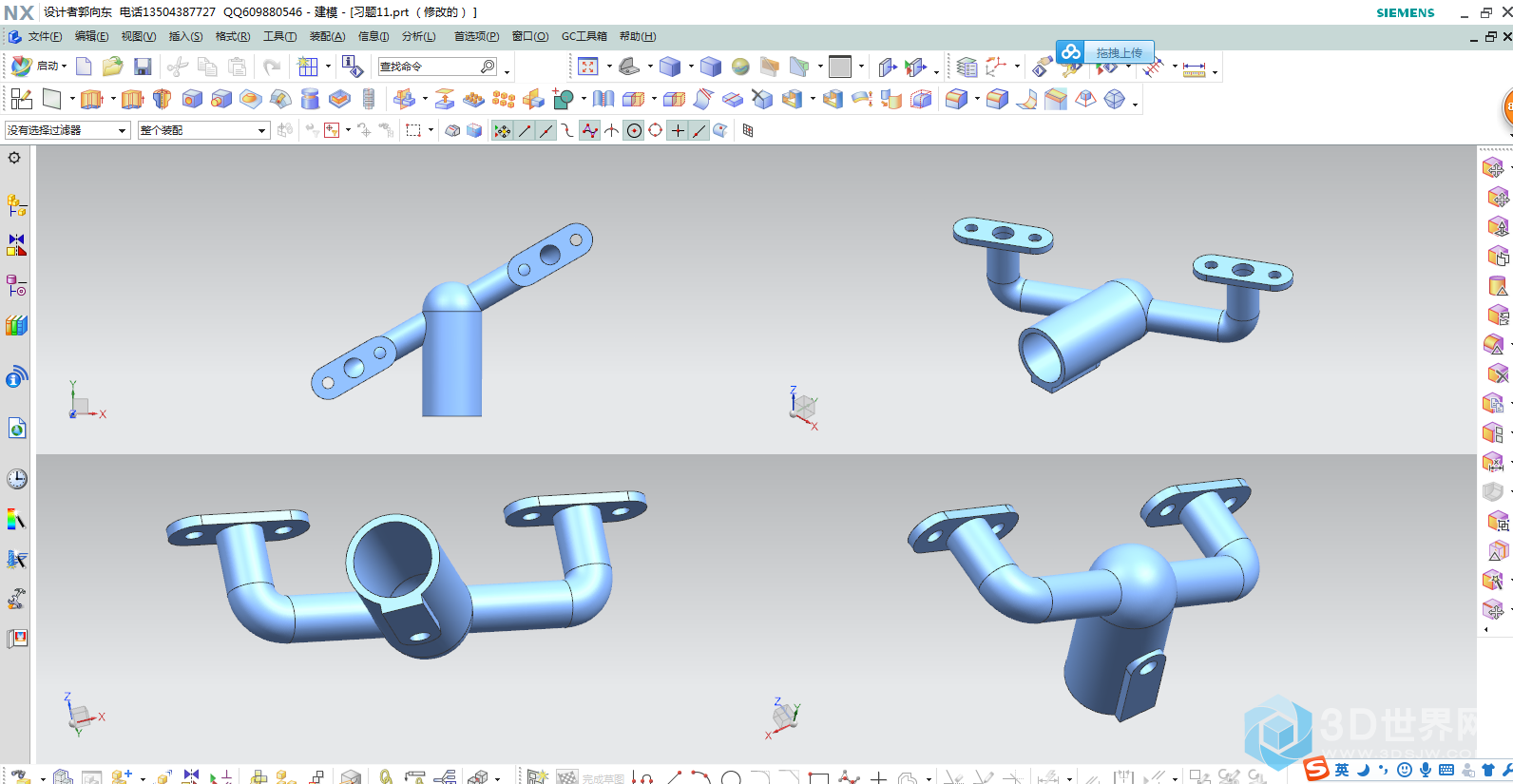Open the Reuse Library books icon
The width and height of the screenshot is (1513, 784).
point(17,325)
